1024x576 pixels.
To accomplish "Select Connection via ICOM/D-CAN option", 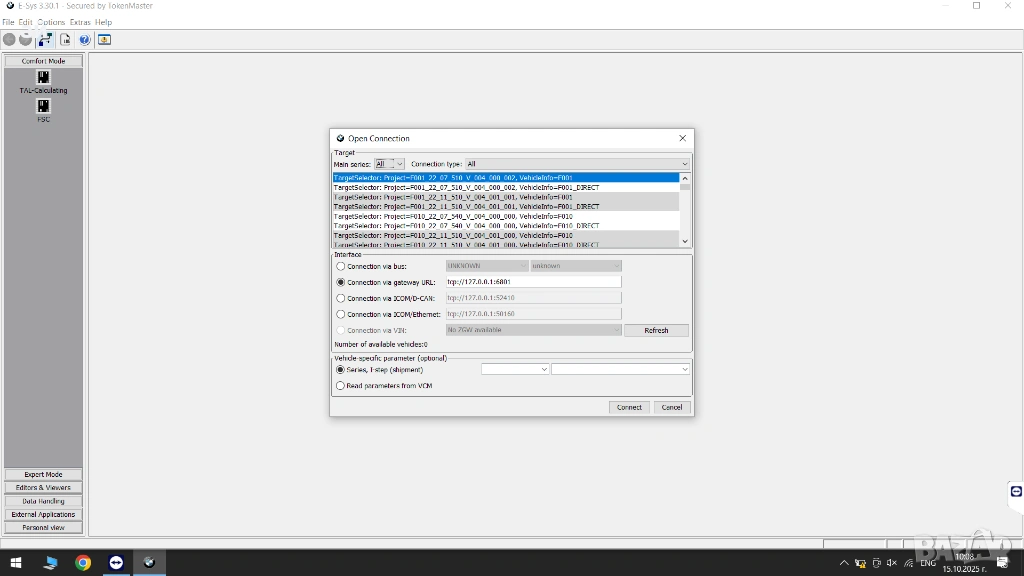I will pos(341,298).
